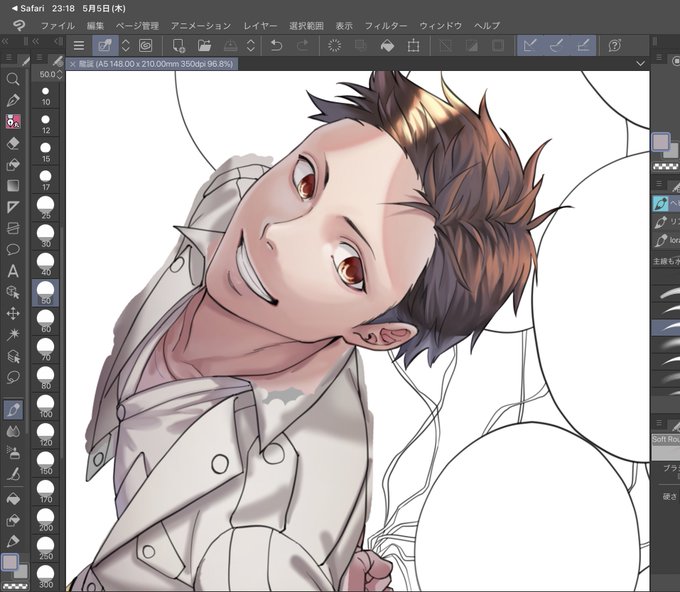Select the pink custom sub tool icon
The height and width of the screenshot is (592, 680).
point(13,121)
